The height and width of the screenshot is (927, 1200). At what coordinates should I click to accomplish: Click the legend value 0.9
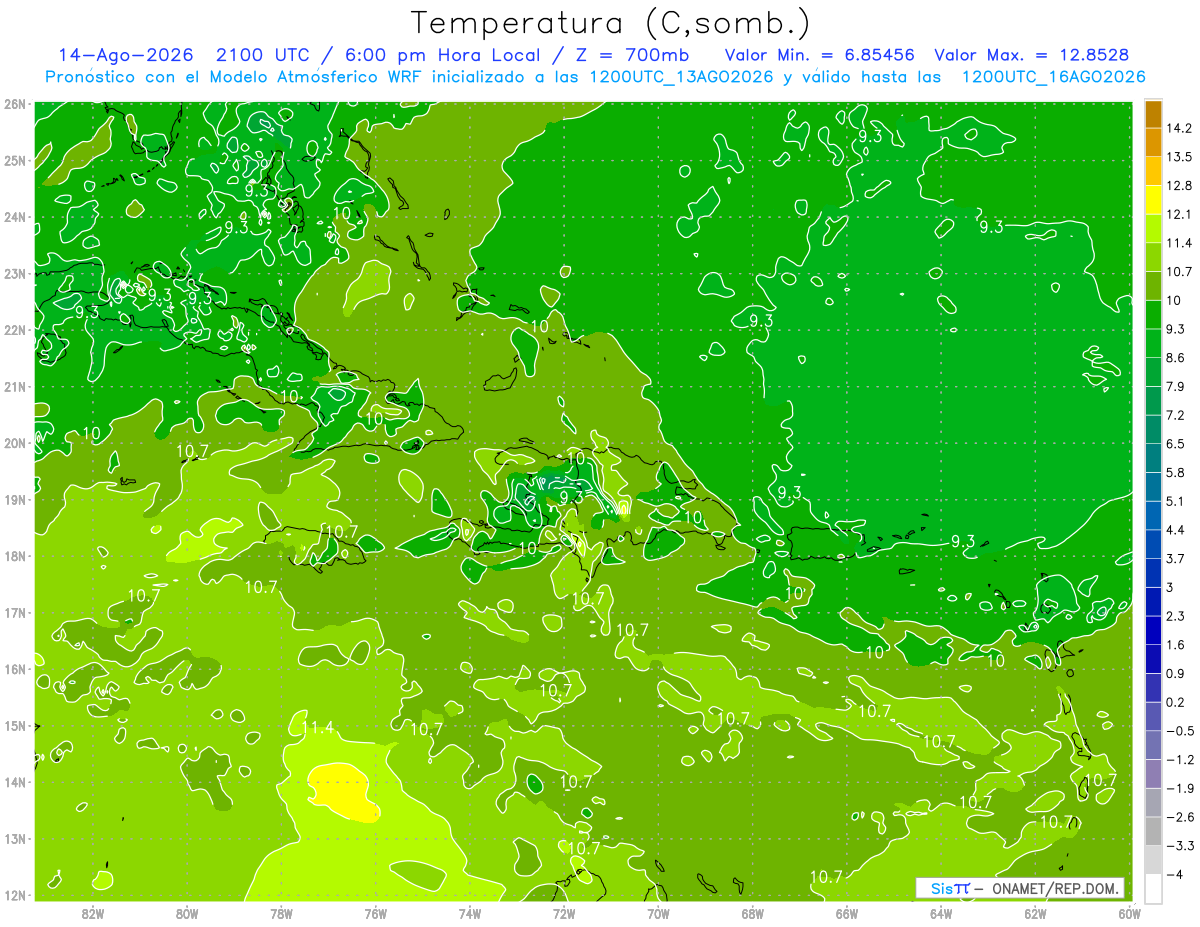click(1176, 674)
